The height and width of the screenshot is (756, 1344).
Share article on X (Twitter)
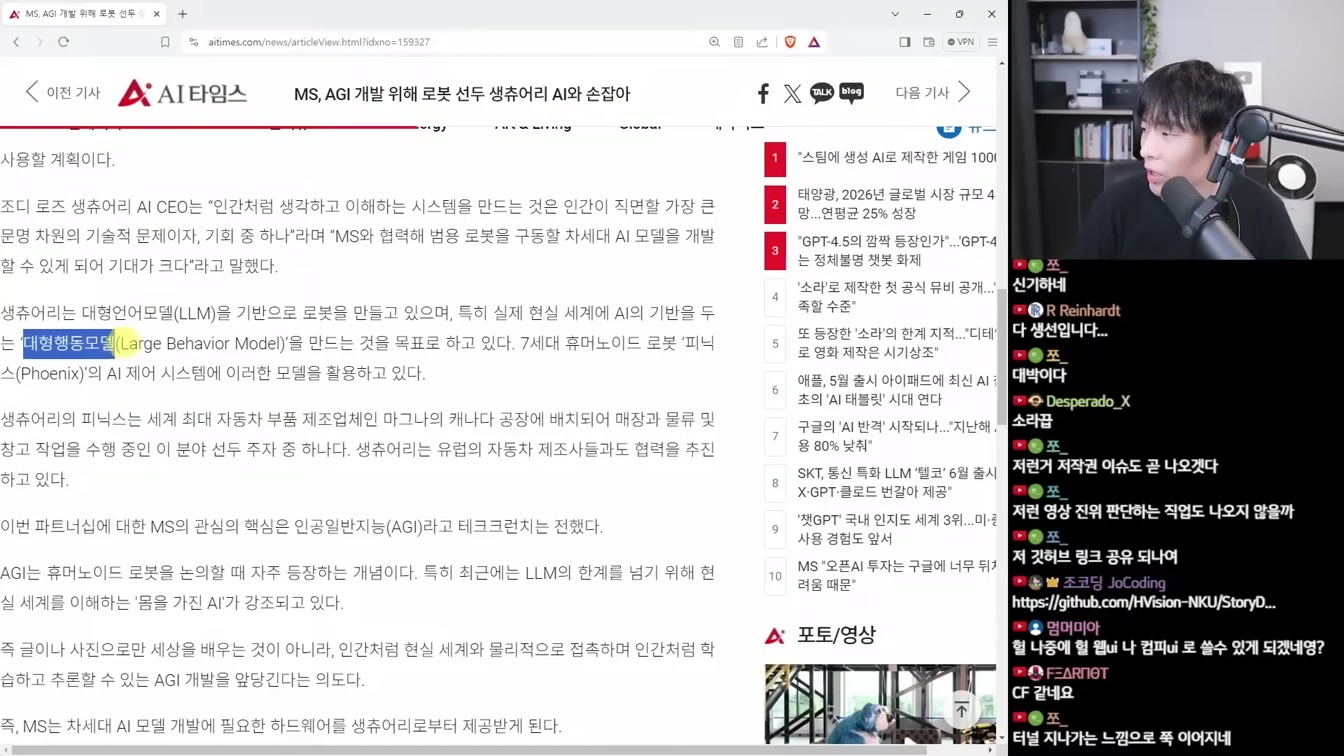pyautogui.click(x=792, y=93)
